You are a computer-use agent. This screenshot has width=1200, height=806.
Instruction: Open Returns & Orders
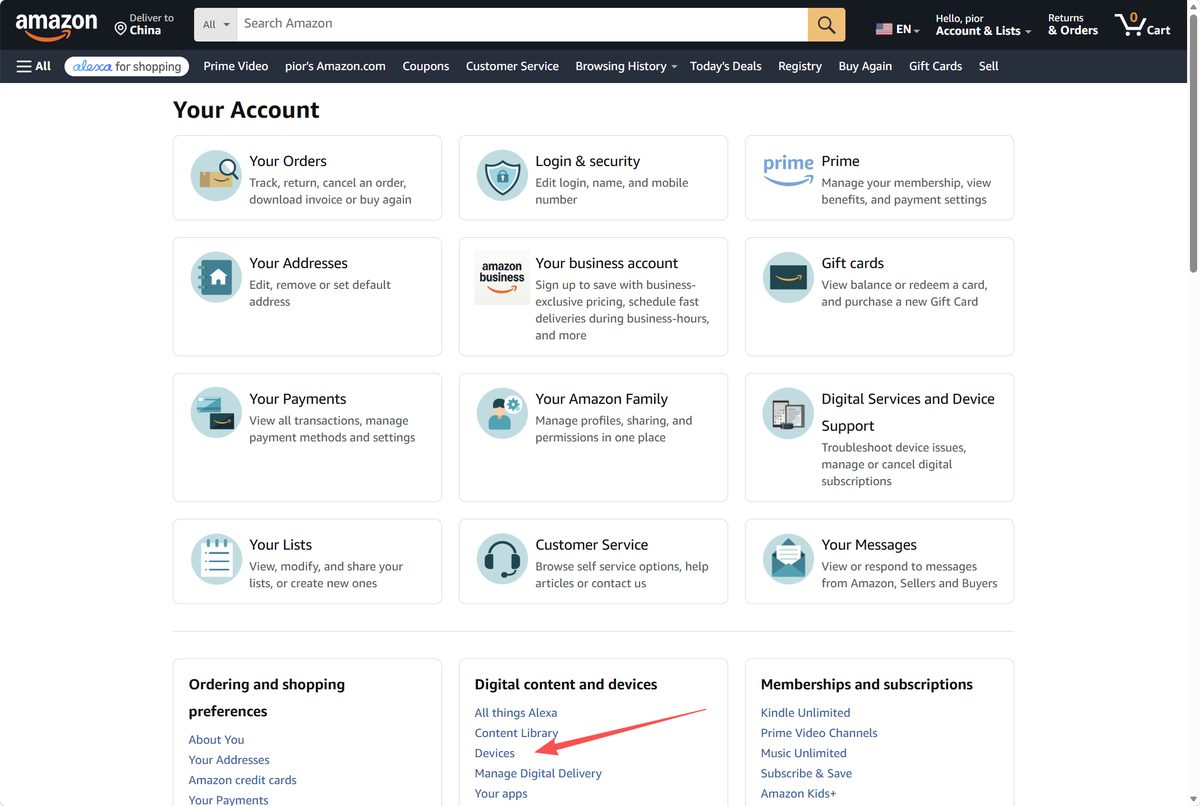pyautogui.click(x=1073, y=25)
